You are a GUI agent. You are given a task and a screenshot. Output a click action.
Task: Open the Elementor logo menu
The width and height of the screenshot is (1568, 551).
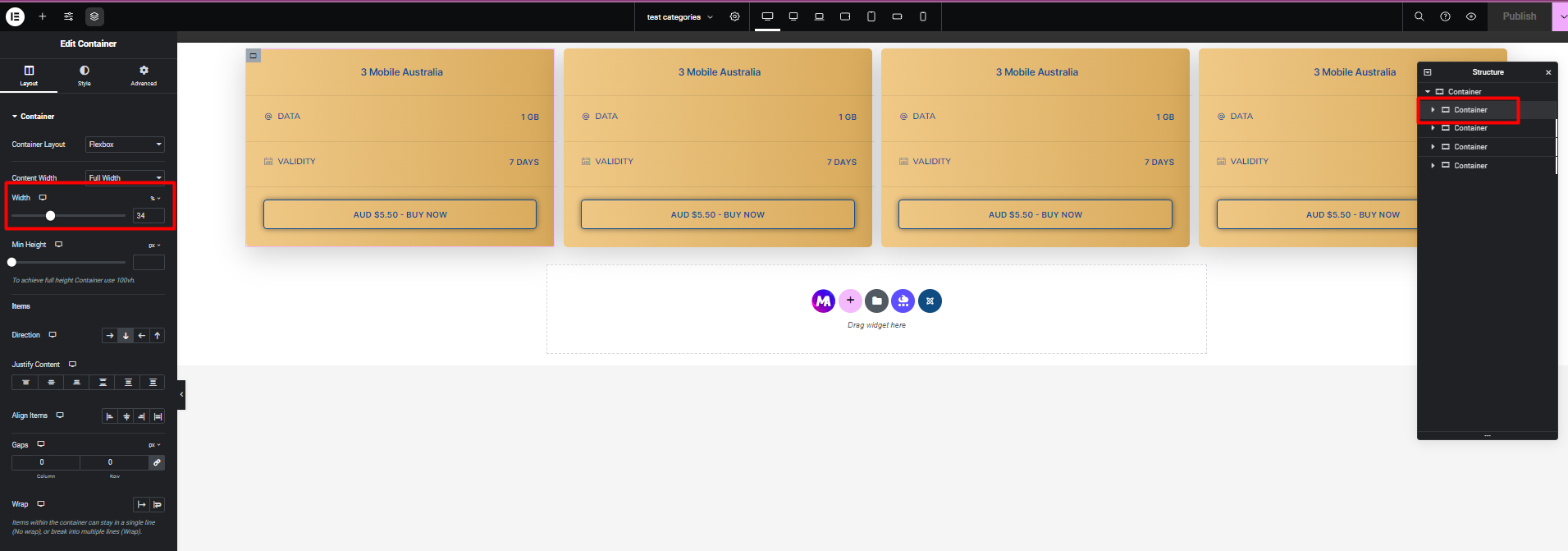coord(16,16)
